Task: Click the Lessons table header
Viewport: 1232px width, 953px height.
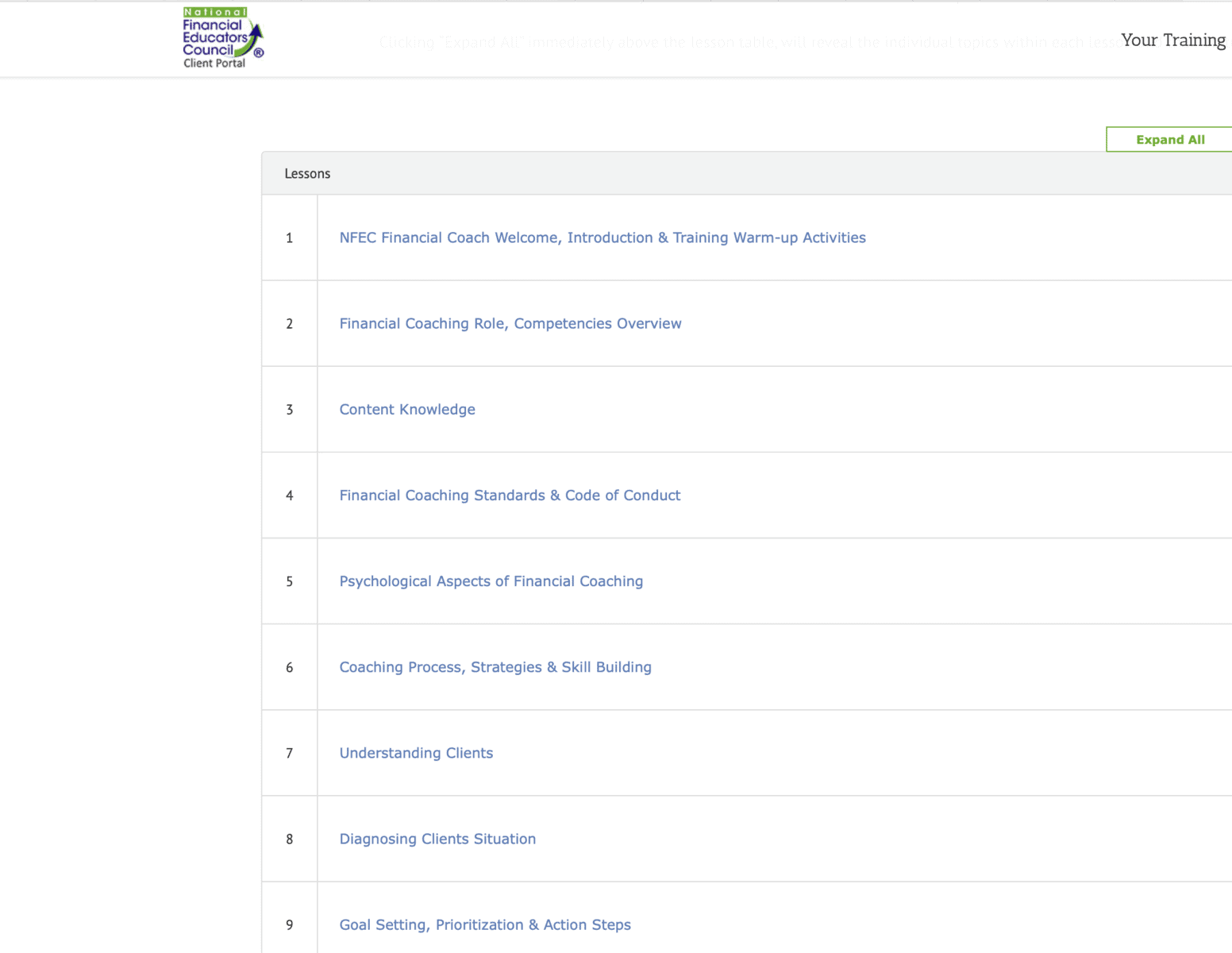Action: point(307,174)
